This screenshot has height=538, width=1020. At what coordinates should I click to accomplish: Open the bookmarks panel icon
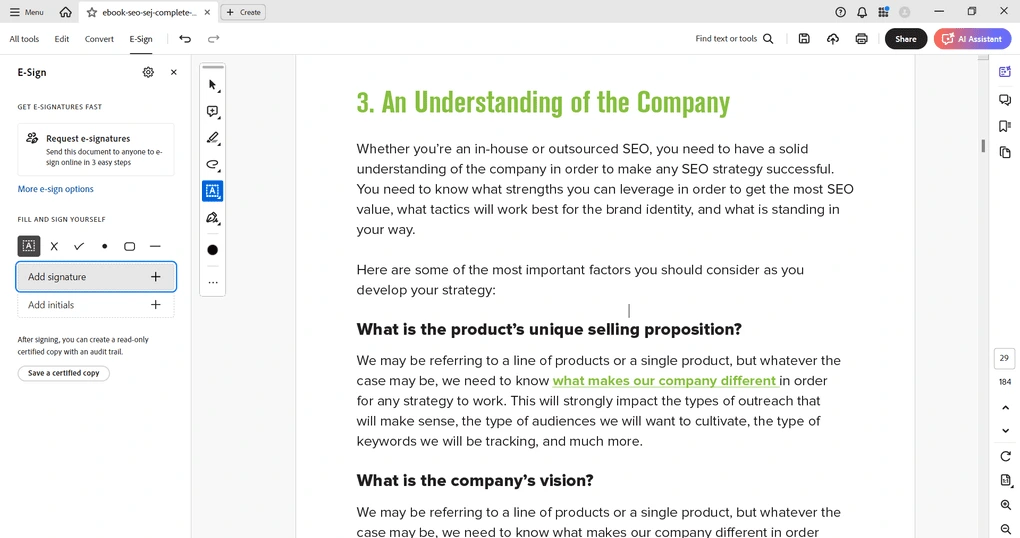pos(1005,126)
